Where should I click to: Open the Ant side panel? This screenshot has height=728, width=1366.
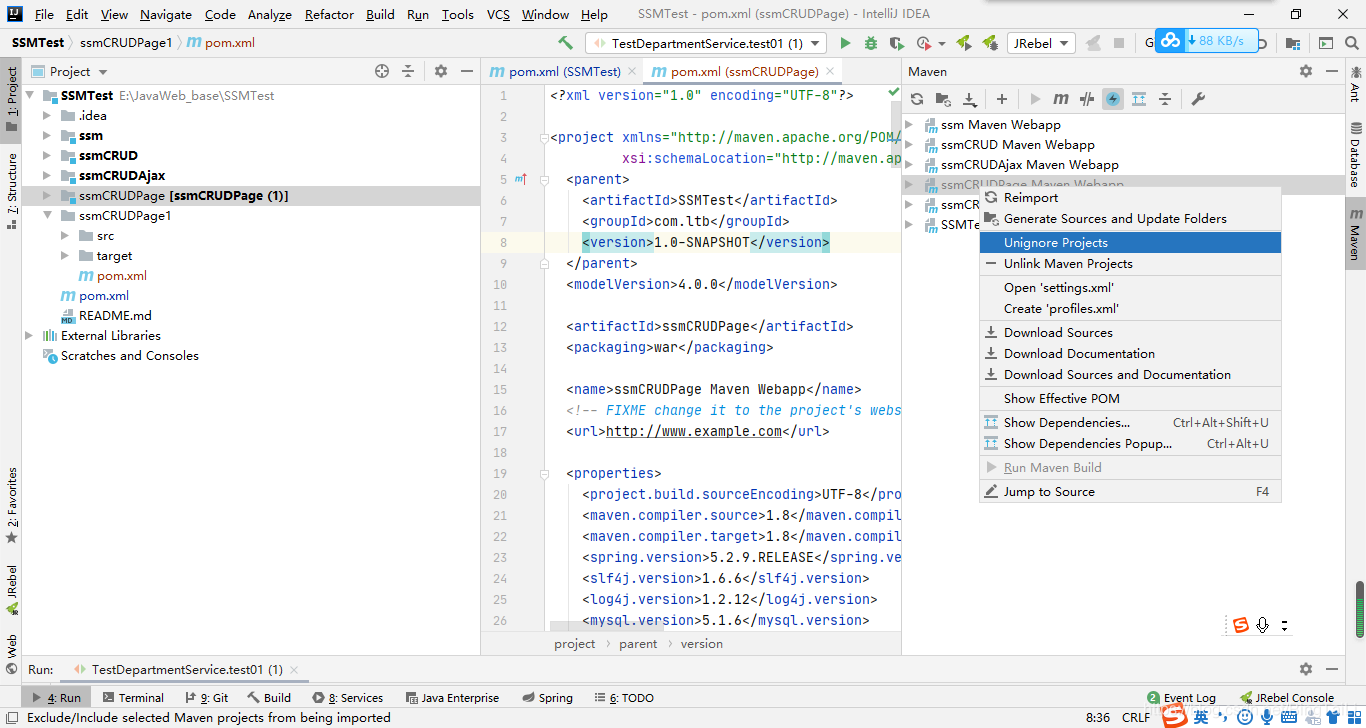click(1355, 85)
